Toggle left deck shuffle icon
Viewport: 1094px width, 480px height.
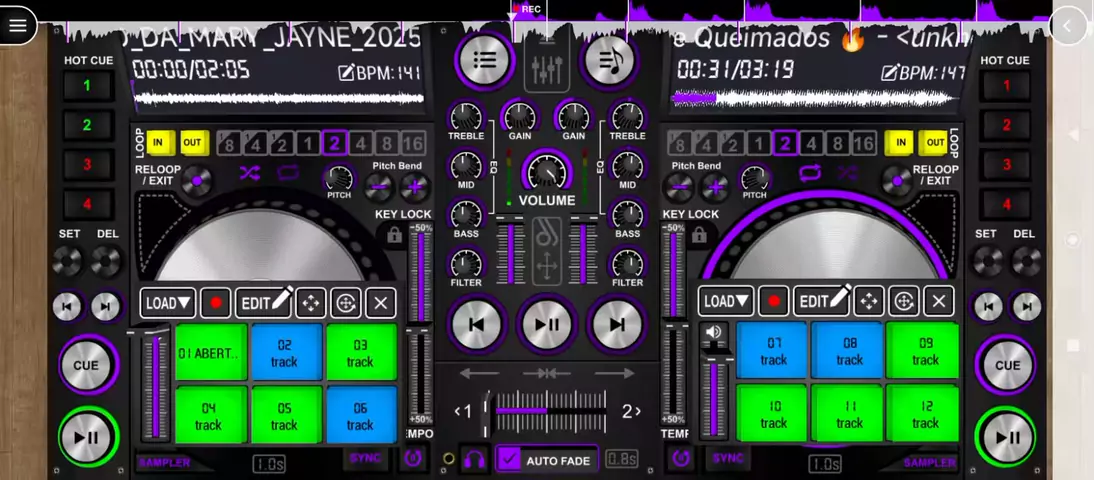click(250, 173)
